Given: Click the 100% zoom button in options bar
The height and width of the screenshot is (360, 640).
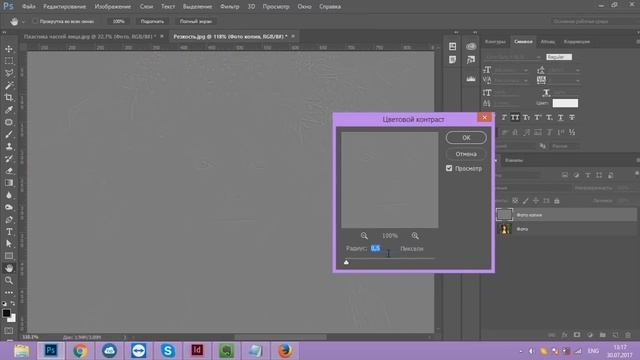Looking at the screenshot, I should point(119,21).
